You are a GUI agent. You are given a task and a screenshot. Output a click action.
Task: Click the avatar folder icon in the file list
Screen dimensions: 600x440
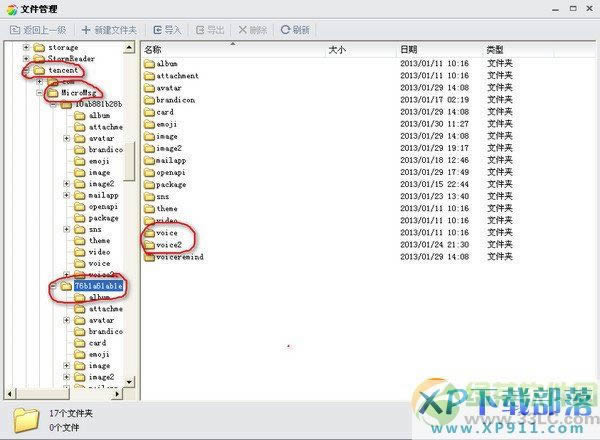click(x=149, y=88)
